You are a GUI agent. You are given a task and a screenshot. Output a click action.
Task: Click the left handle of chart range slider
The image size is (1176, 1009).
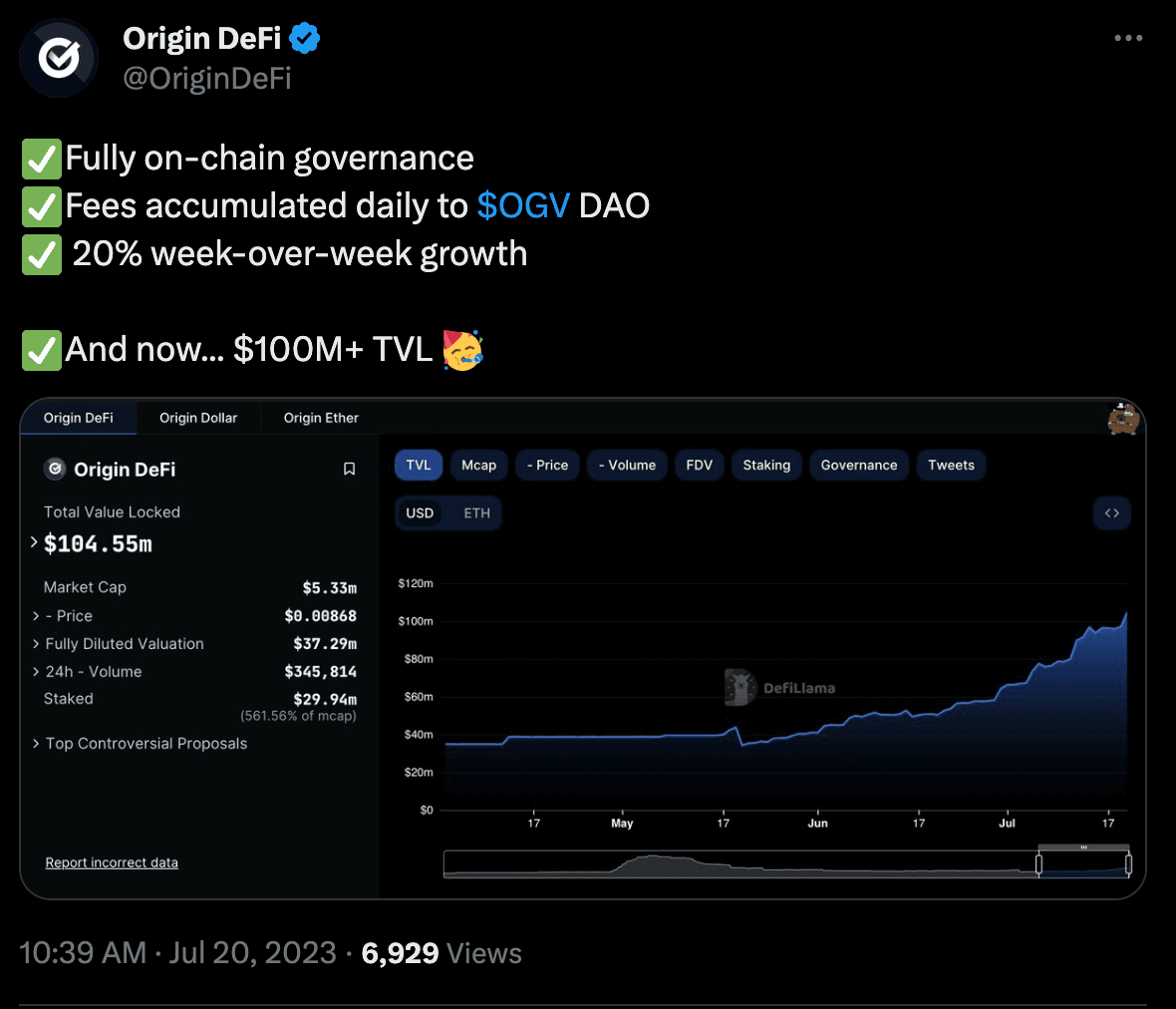pyautogui.click(x=1038, y=864)
